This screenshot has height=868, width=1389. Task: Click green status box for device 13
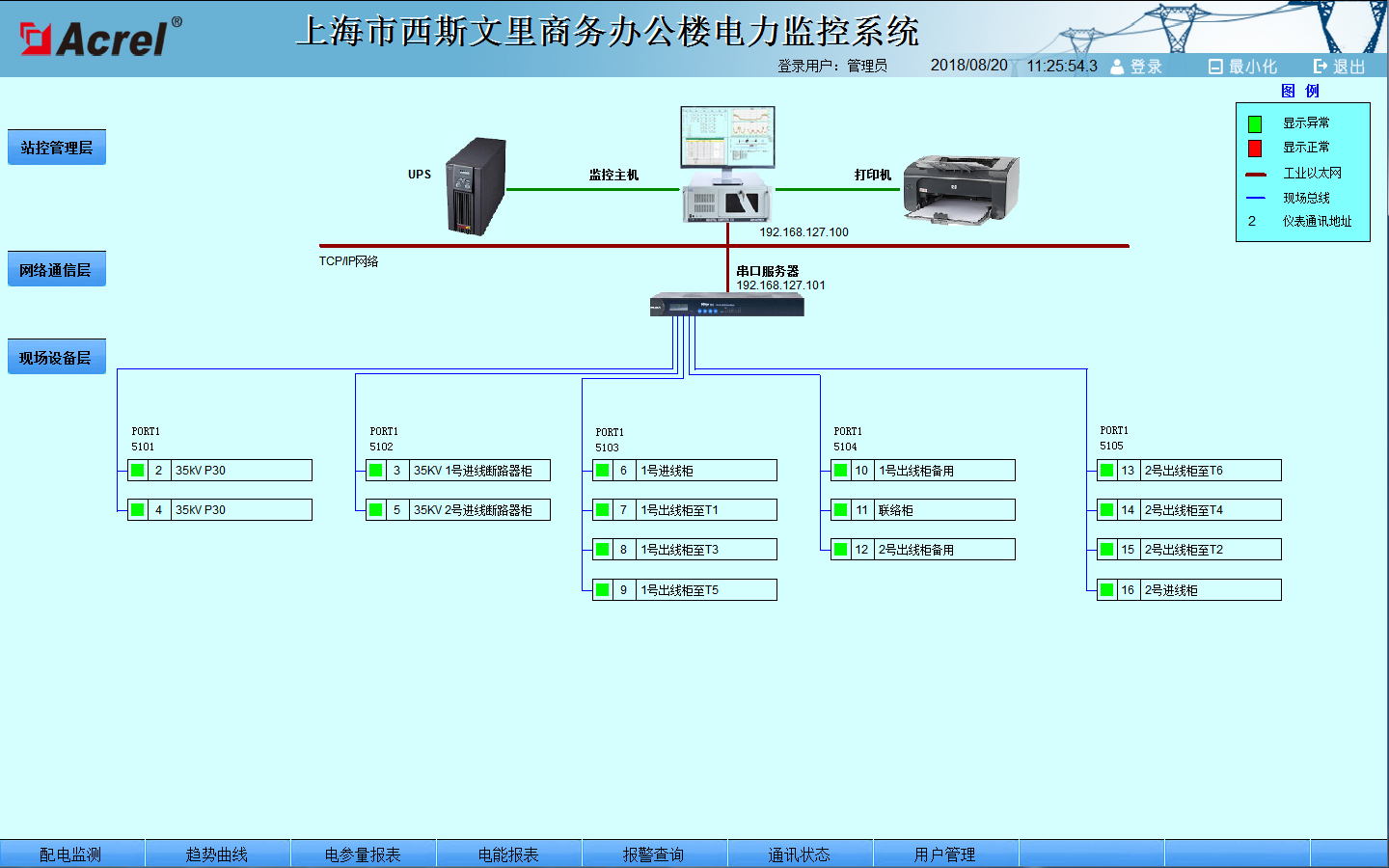(x=1107, y=471)
